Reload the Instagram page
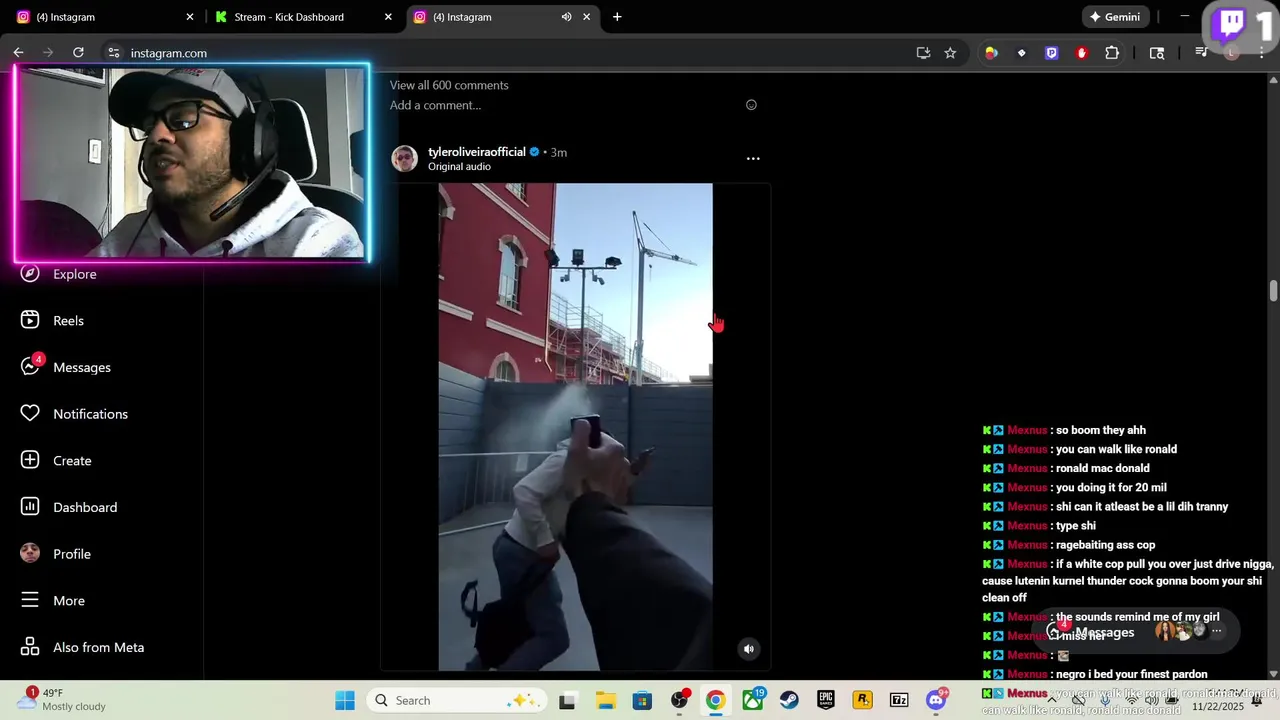 pos(78,53)
